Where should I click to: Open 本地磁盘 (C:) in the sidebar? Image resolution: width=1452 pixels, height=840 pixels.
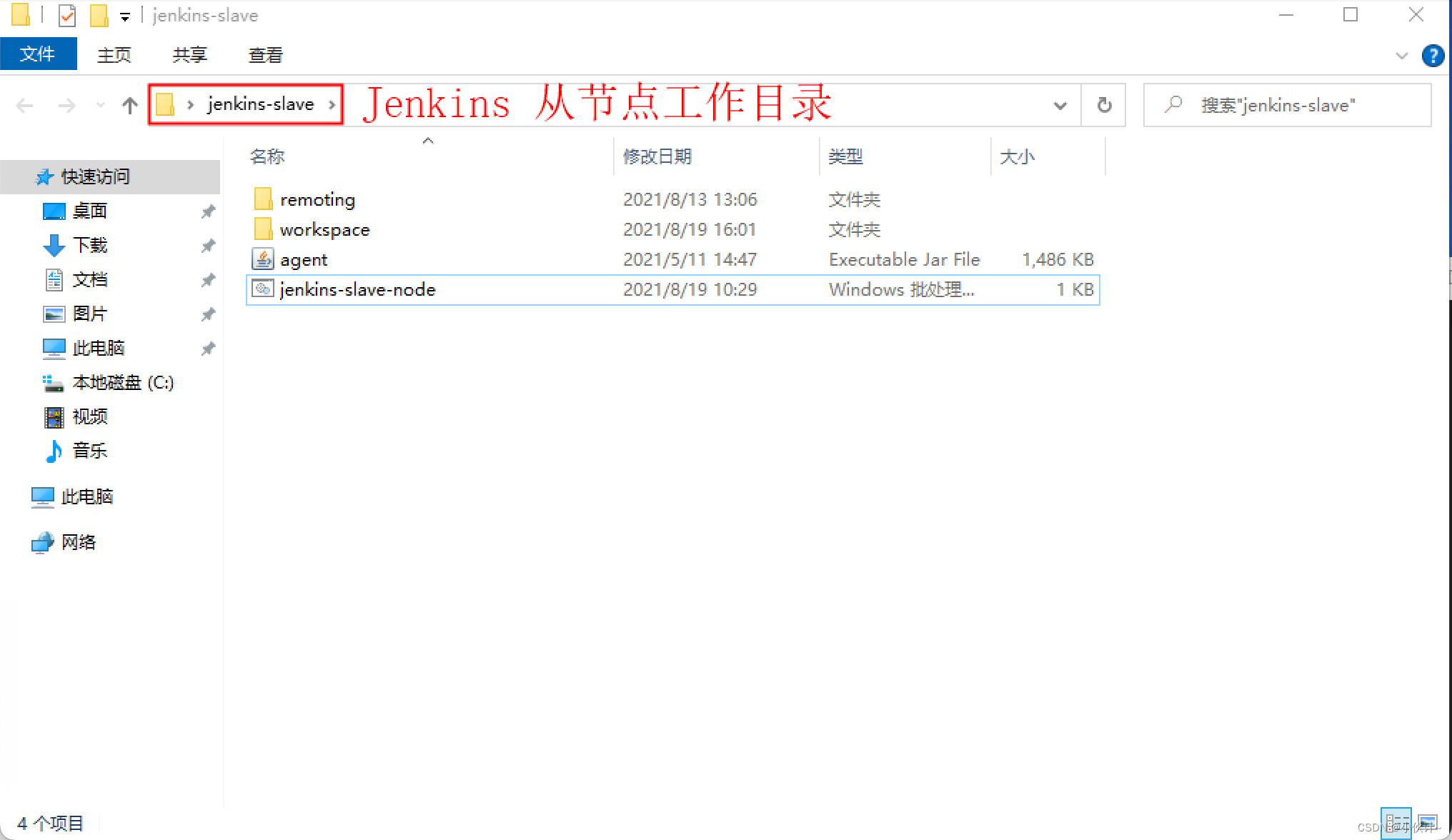(x=123, y=382)
